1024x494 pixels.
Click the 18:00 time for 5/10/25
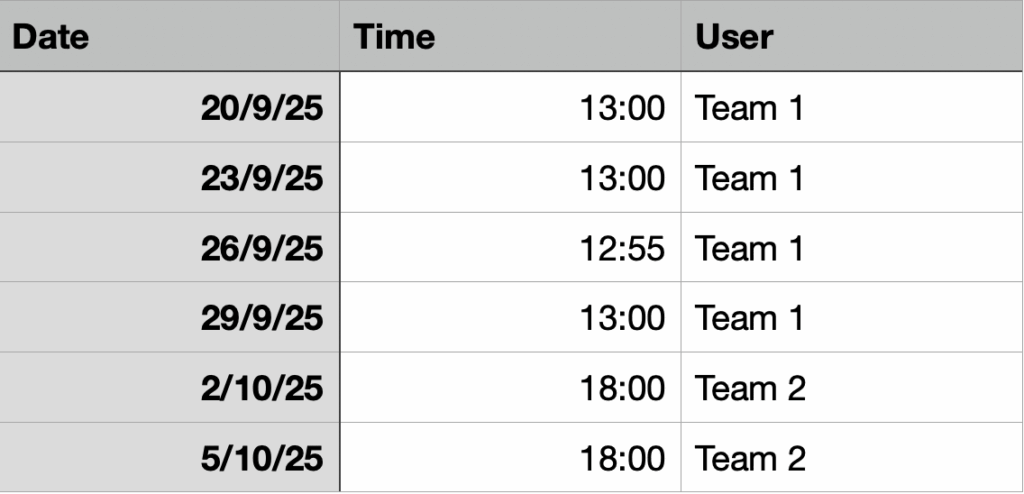[621, 458]
